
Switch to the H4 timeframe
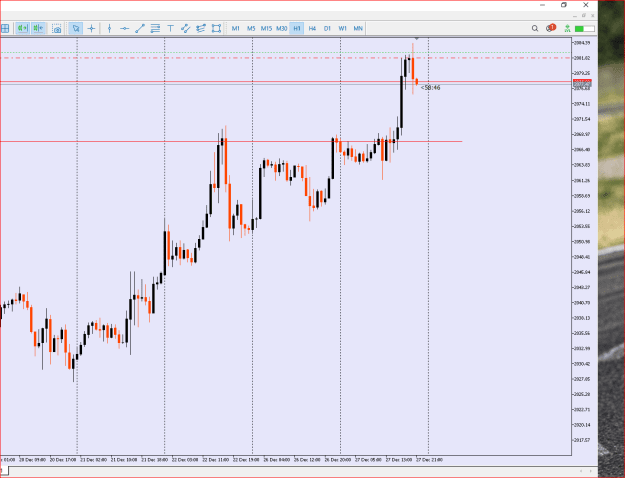pos(312,28)
